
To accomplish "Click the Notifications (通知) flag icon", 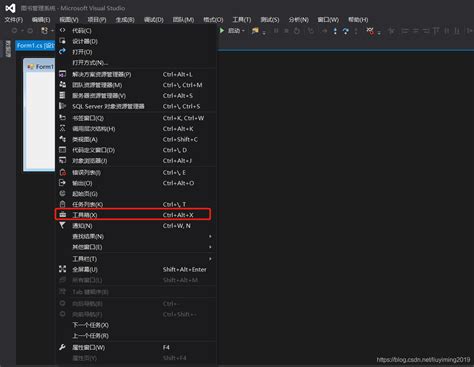I will (x=62, y=225).
